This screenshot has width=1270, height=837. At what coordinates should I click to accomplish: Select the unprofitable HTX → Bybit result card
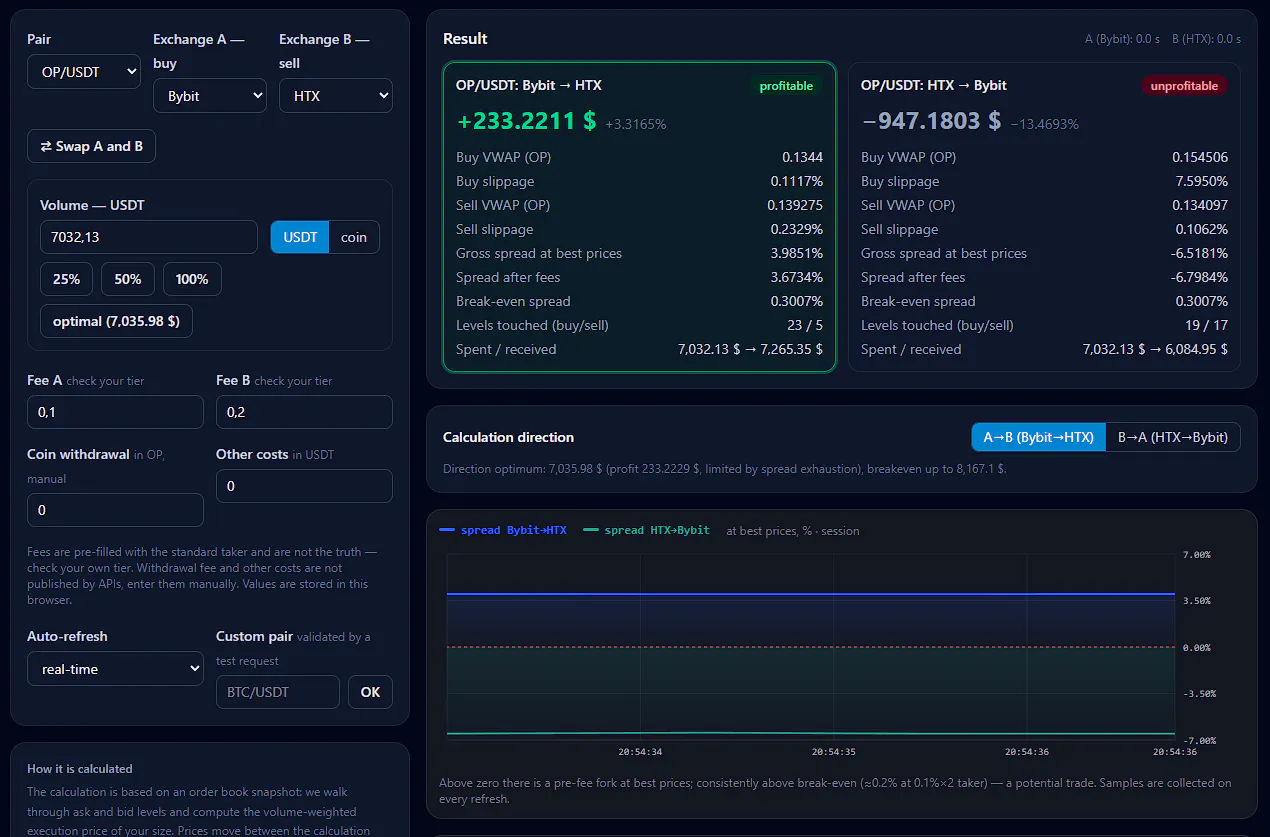1044,217
